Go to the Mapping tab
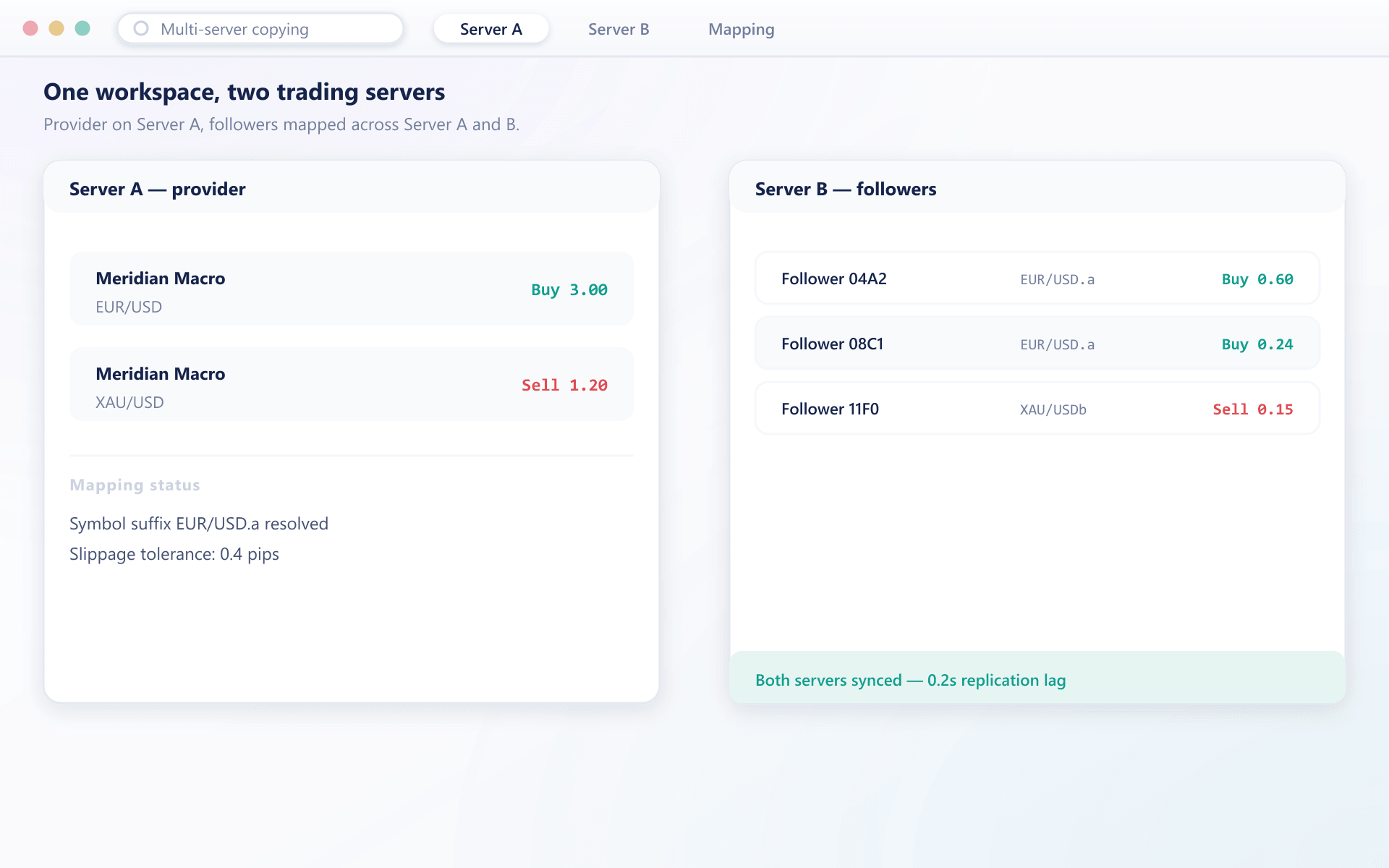Screen dimensions: 1389x868 (x=742, y=29)
